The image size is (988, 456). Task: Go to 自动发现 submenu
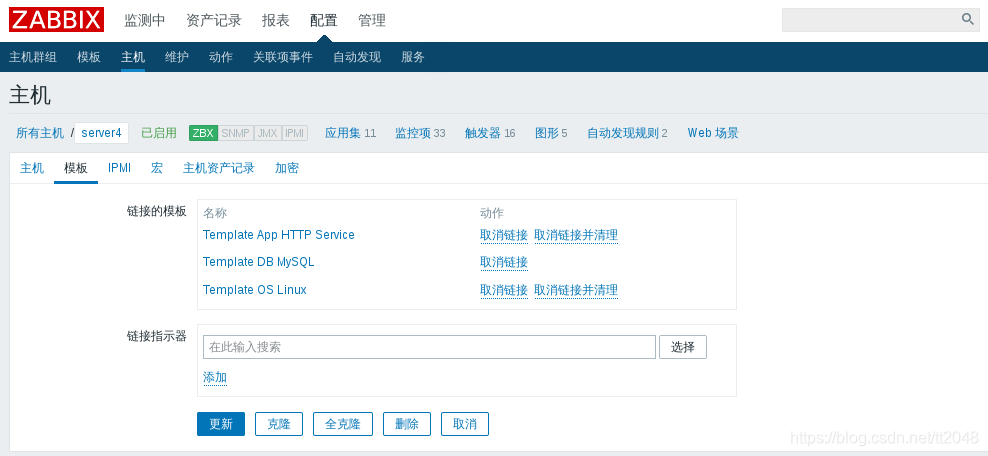click(x=357, y=57)
